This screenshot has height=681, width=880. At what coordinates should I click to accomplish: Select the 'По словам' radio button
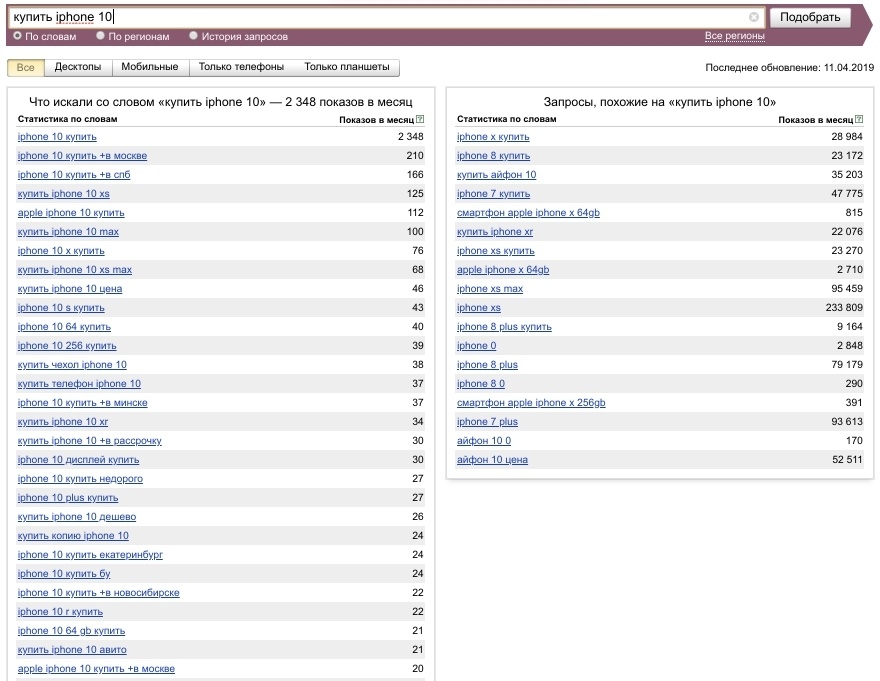coord(17,35)
